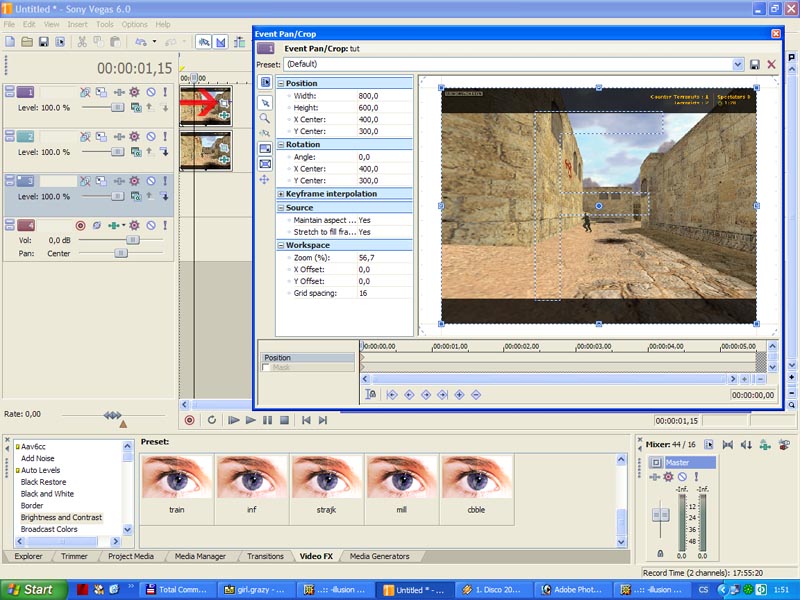Toggle Lock Aspect Ratio icon in Pan/Crop
This screenshot has width=800, height=600.
[x=265, y=148]
